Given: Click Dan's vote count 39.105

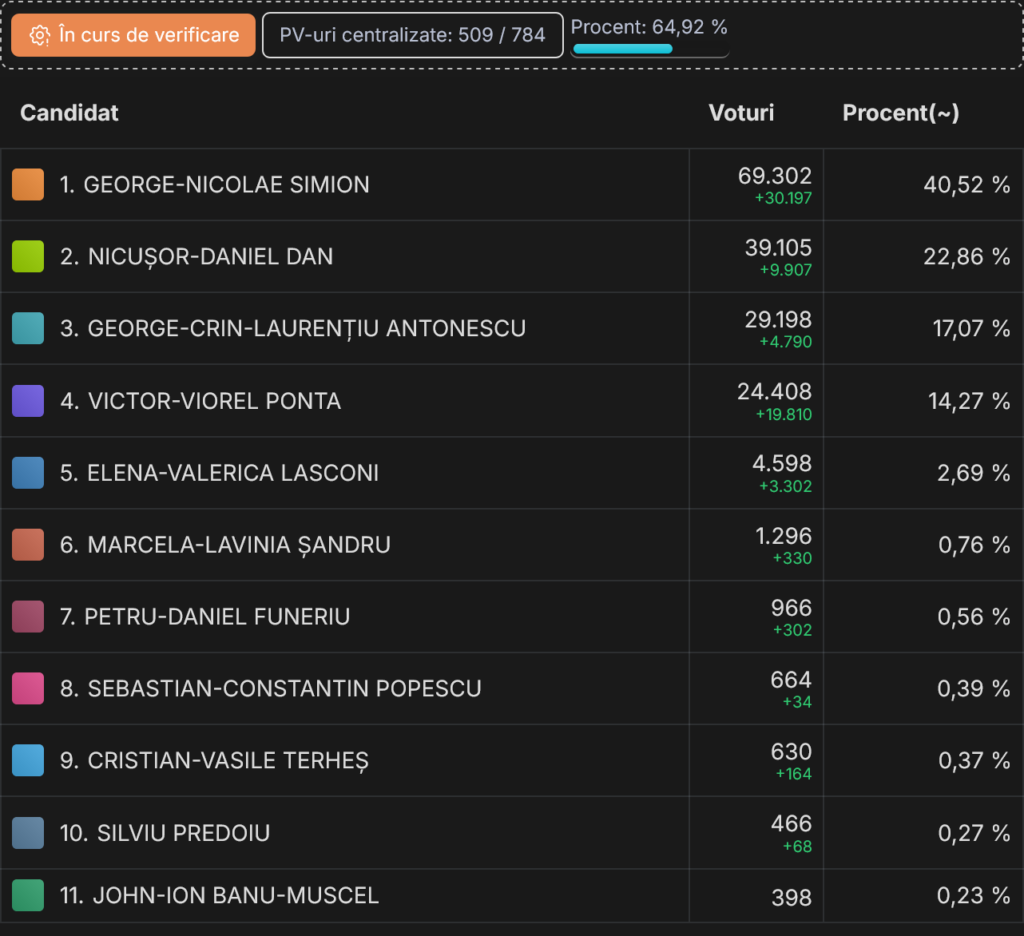Looking at the screenshot, I should tap(778, 248).
